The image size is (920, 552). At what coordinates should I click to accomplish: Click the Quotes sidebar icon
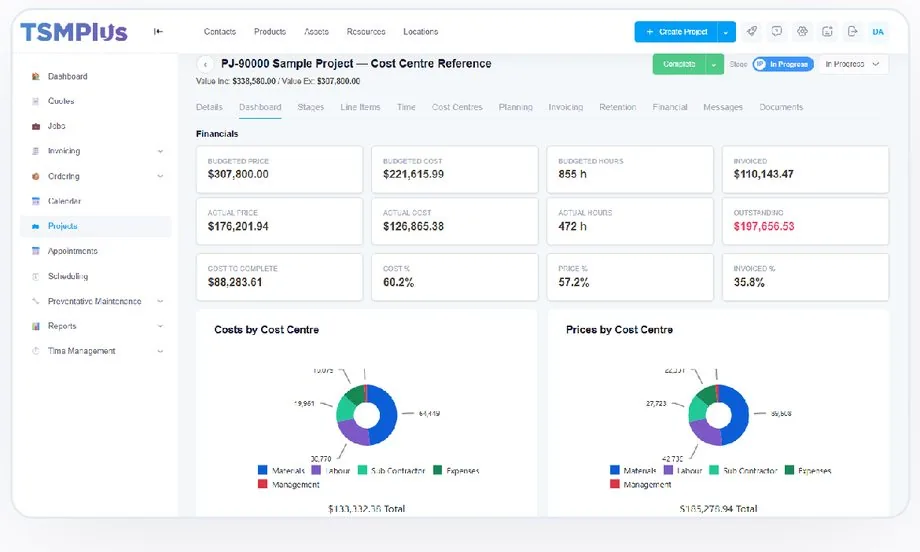pyautogui.click(x=36, y=101)
